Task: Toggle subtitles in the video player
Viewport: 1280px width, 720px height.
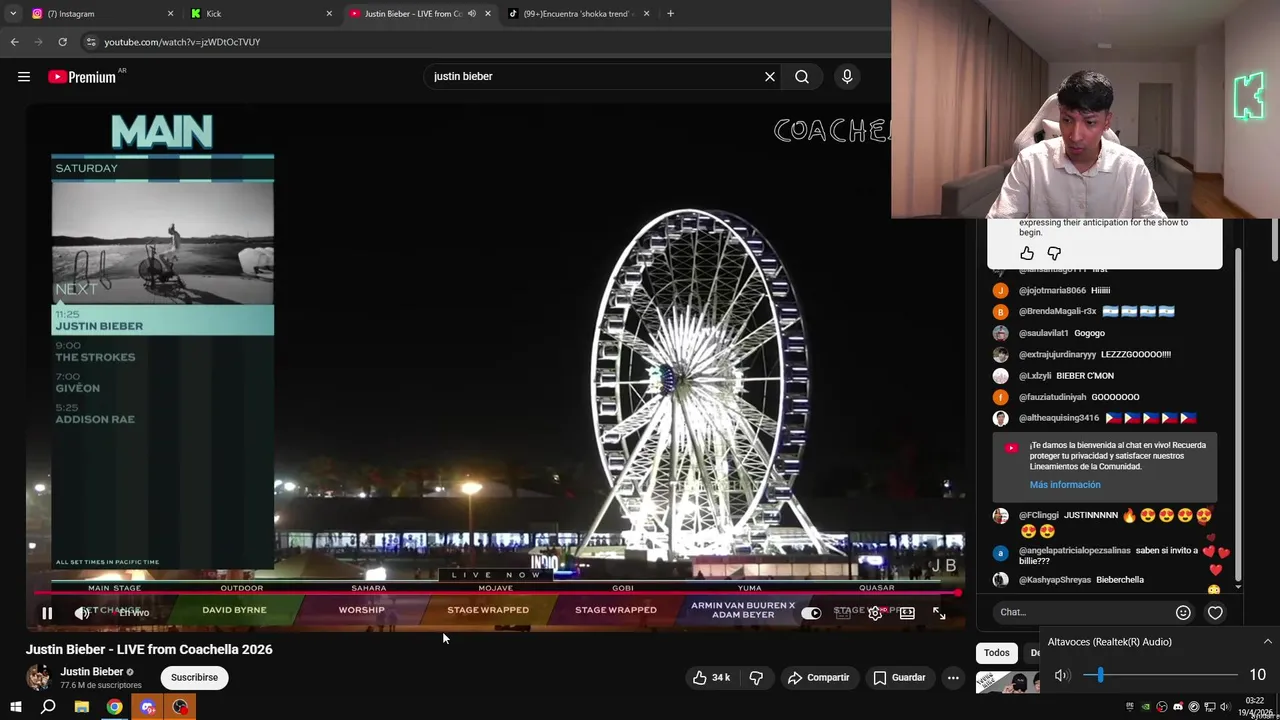Action: (843, 613)
